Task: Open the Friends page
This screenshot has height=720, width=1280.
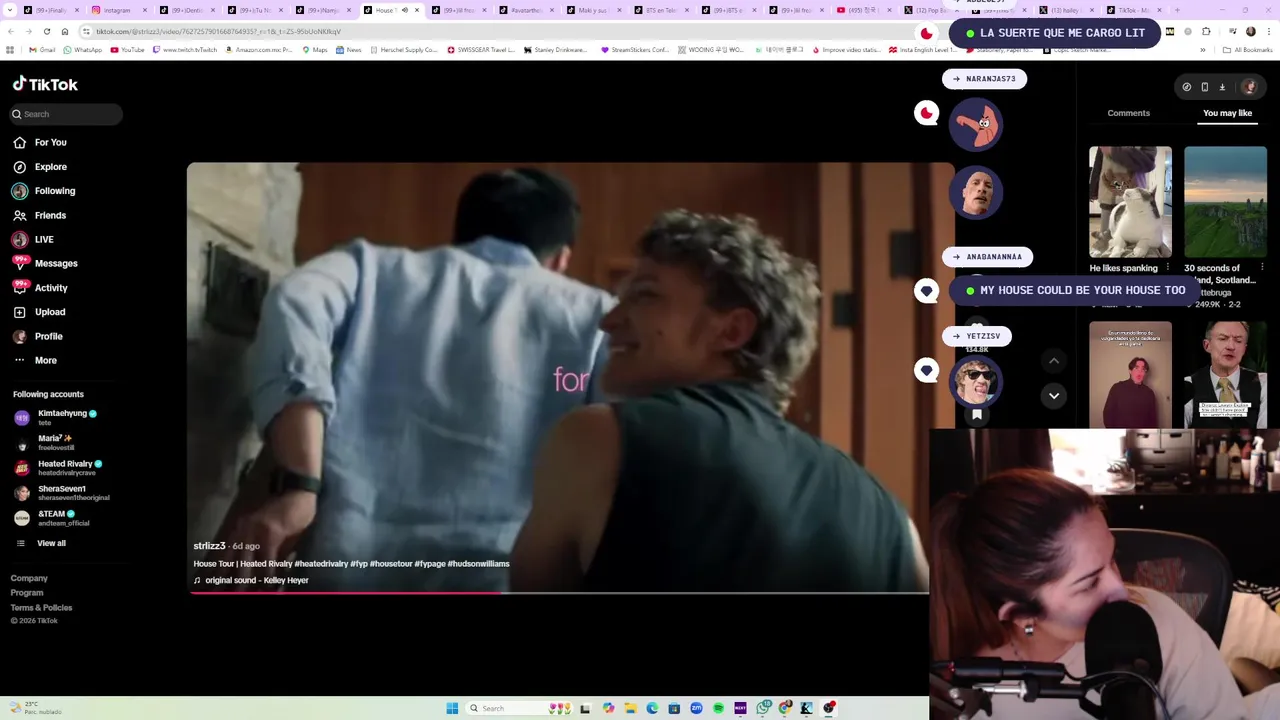Action: pyautogui.click(x=40, y=215)
